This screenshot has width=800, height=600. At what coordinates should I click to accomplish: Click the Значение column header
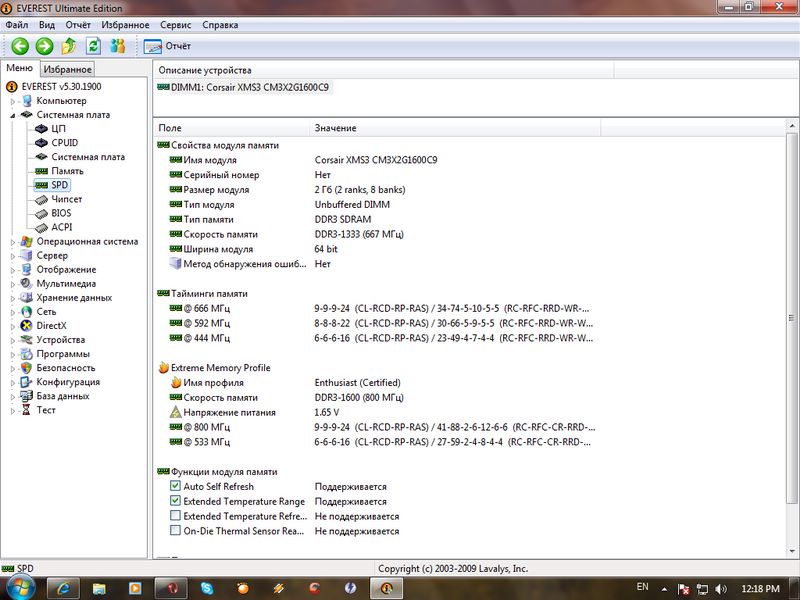tap(335, 128)
